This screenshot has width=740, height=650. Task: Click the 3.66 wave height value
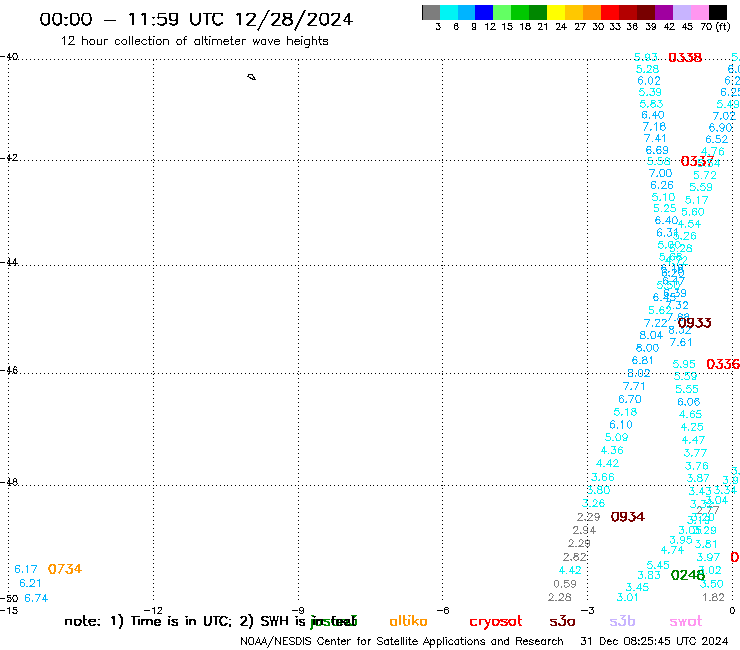603,477
